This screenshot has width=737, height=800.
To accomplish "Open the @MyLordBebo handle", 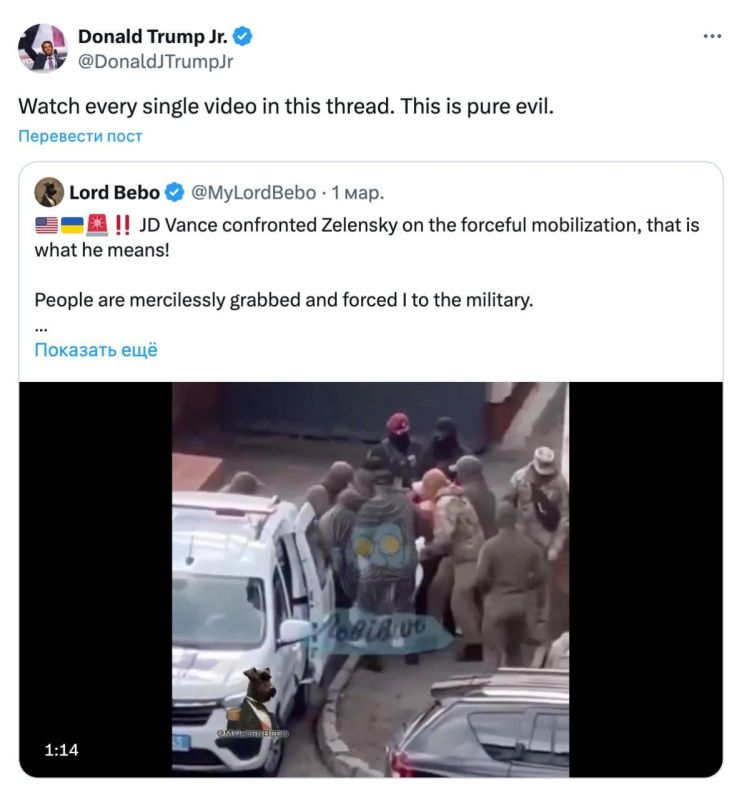I will tap(253, 193).
